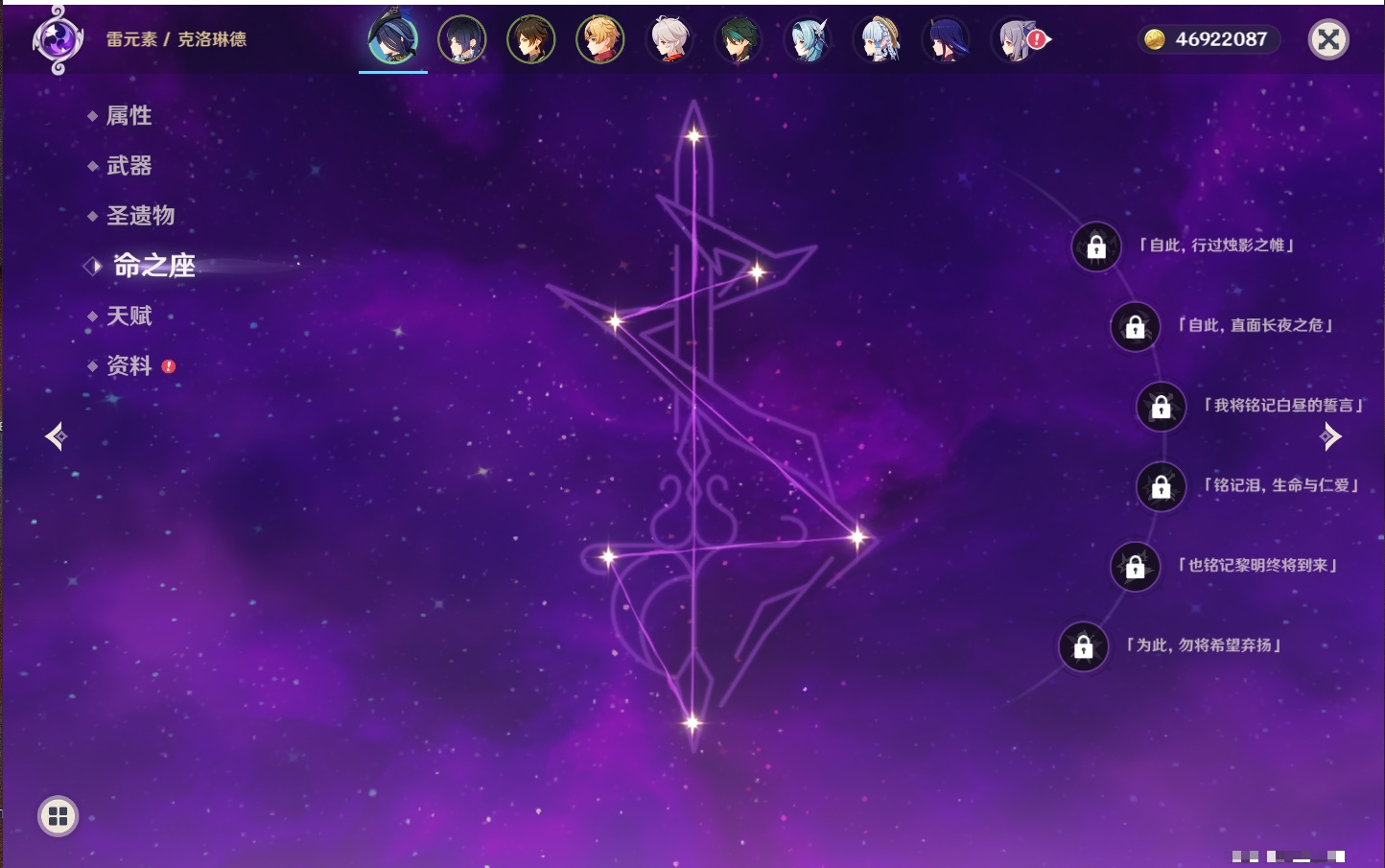
Task: Click the constellation name 「自此, 行过烛影之帷」
Action: pyautogui.click(x=1216, y=246)
